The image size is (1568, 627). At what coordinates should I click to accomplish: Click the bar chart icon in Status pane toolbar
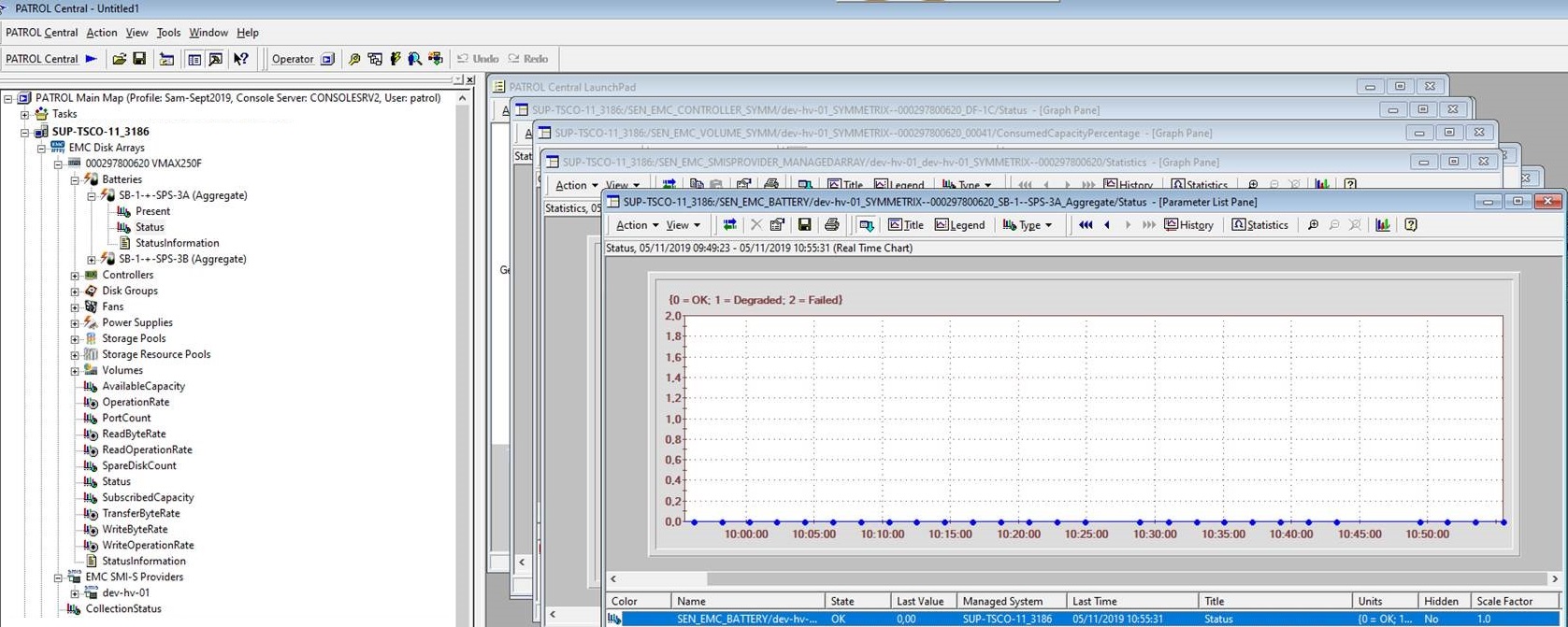pyautogui.click(x=1382, y=225)
